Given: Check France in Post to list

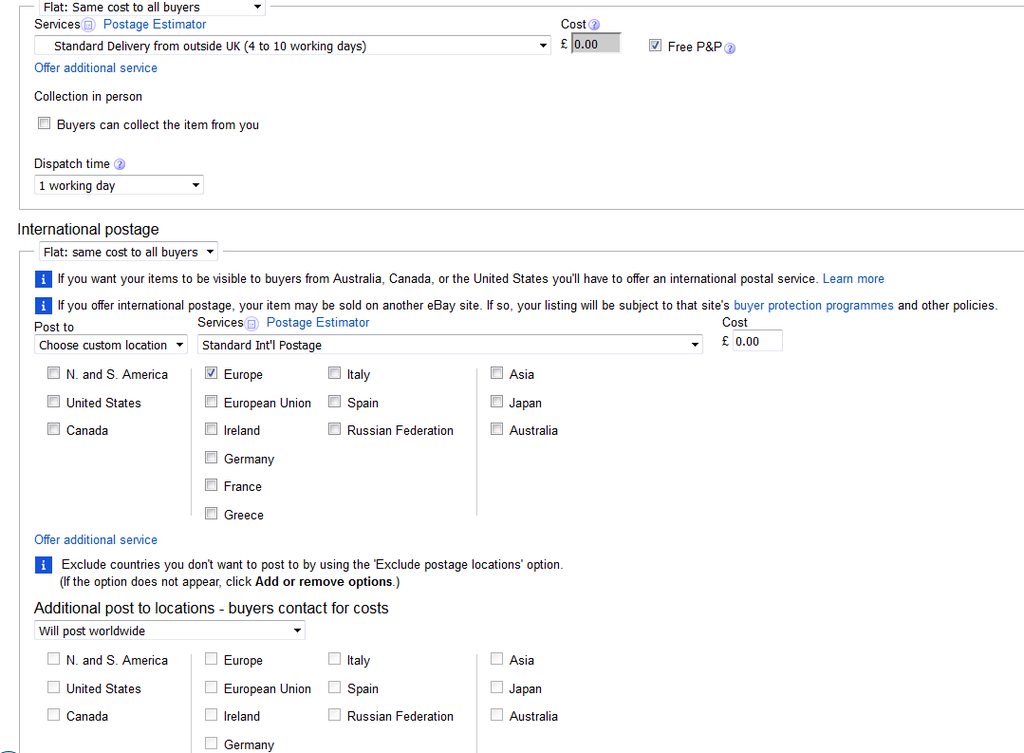Looking at the screenshot, I should (x=211, y=485).
